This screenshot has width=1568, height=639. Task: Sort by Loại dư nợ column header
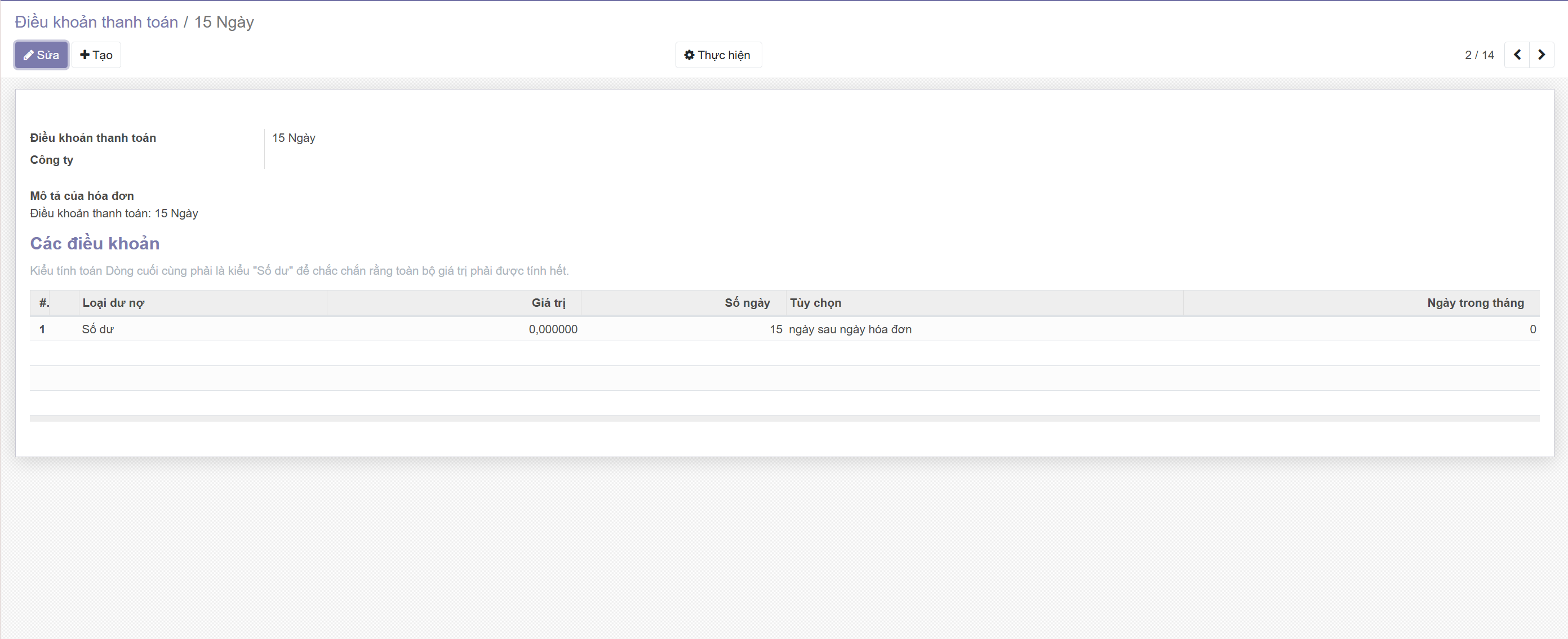click(113, 303)
